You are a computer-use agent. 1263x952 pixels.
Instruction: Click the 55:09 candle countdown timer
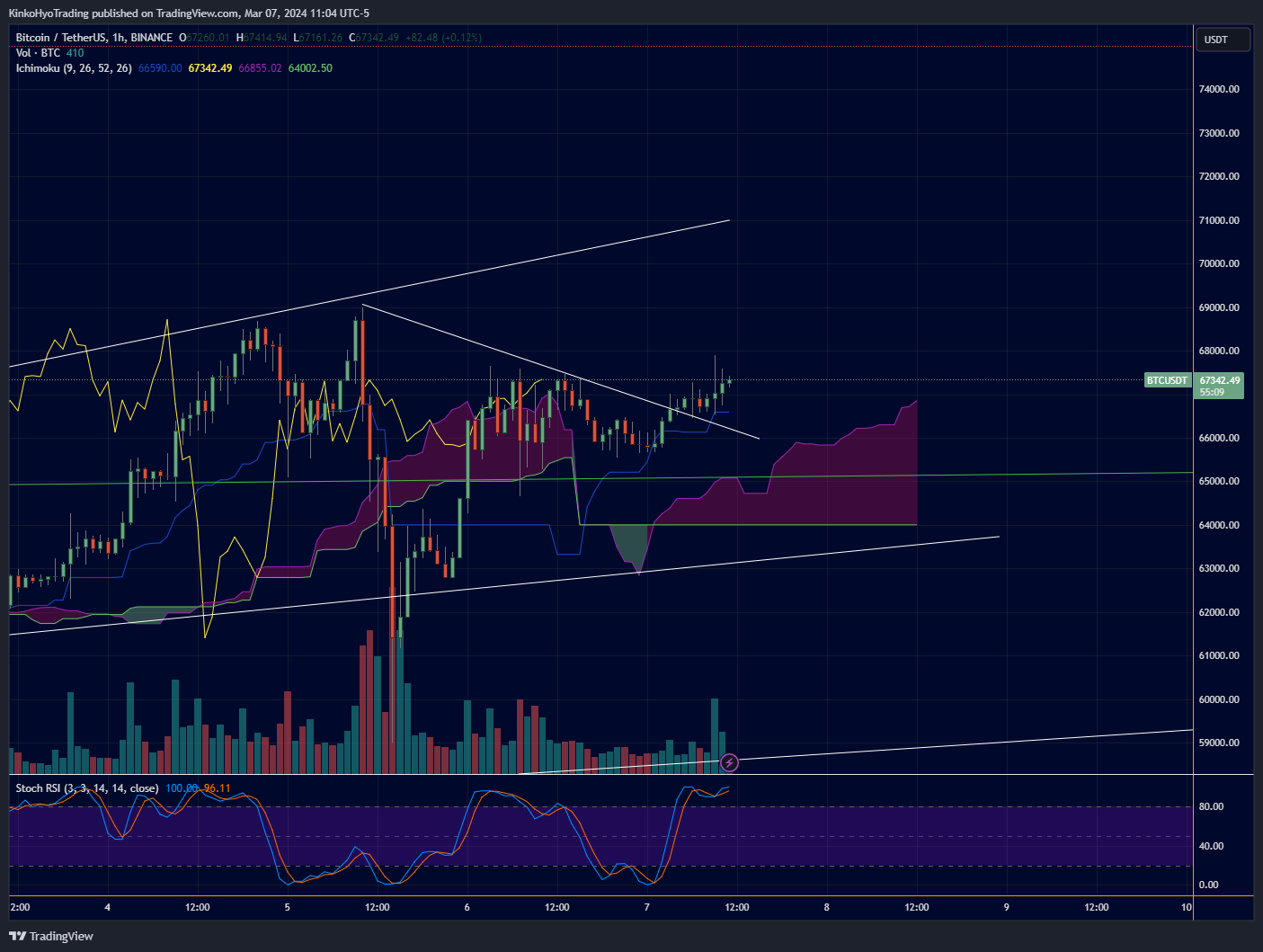pyautogui.click(x=1212, y=392)
